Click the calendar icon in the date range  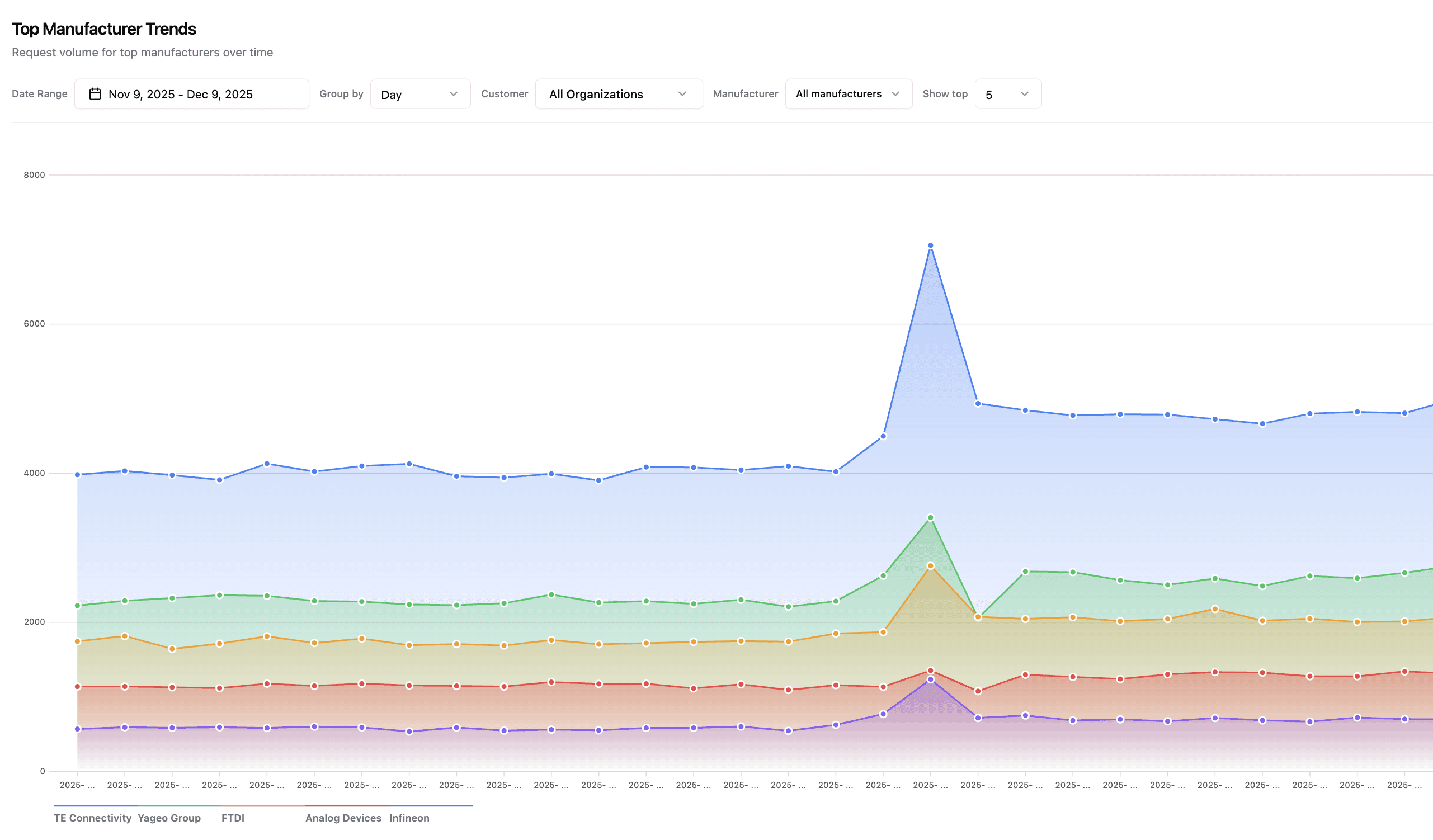pyautogui.click(x=95, y=94)
